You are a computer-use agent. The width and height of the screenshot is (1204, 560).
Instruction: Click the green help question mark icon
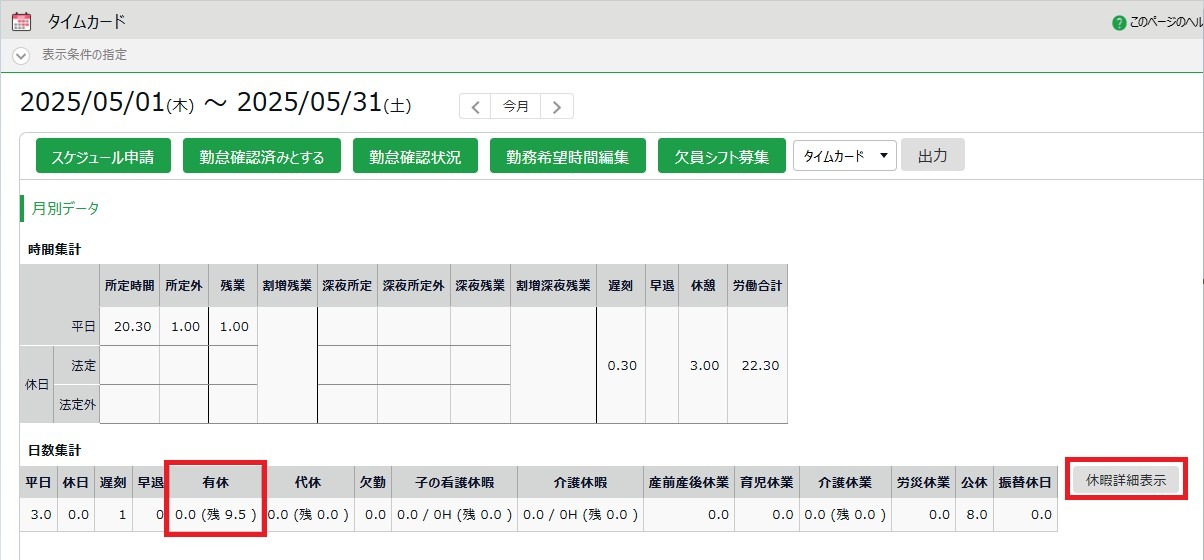pyautogui.click(x=1119, y=22)
